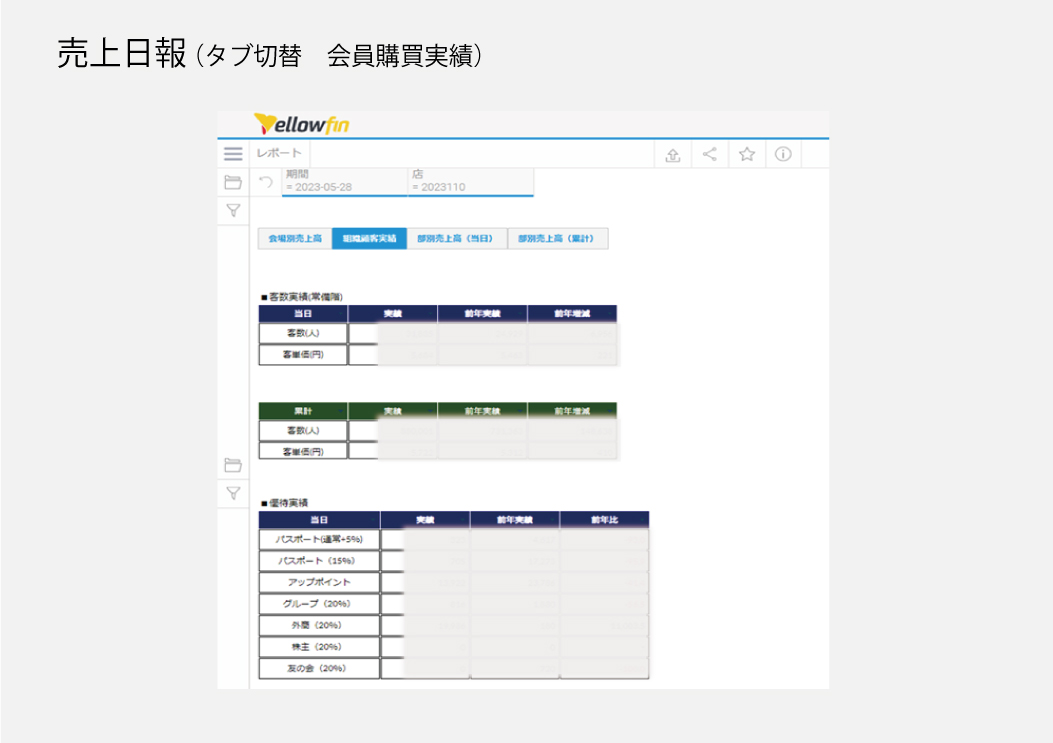Image resolution: width=1053 pixels, height=743 pixels.
Task: Click 客単価(円) cell under the blue 当日 header
Action: [x=303, y=355]
